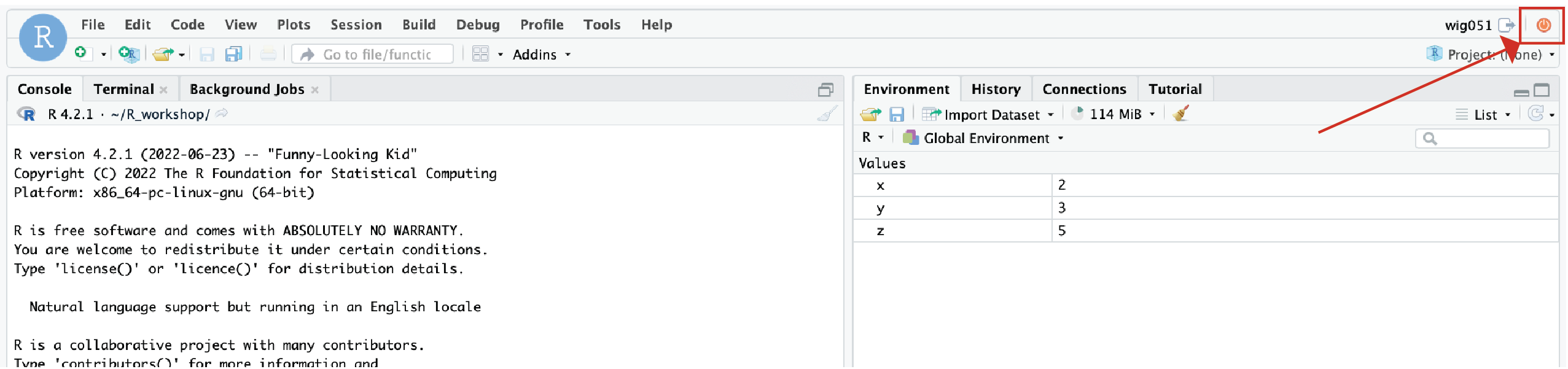Open the Global Environment dropdown

coord(984,138)
